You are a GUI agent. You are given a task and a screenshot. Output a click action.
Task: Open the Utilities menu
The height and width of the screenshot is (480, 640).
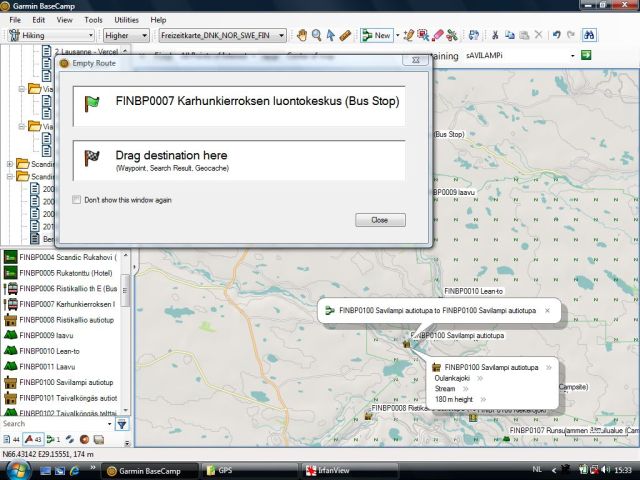tap(126, 19)
